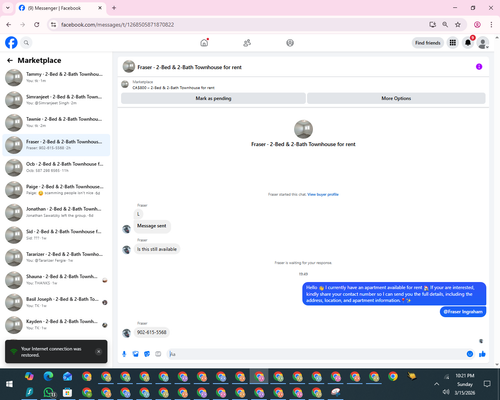Open Ocb townhouse conversation
Image resolution: width=500 pixels, height=400 pixels.
(x=56, y=167)
